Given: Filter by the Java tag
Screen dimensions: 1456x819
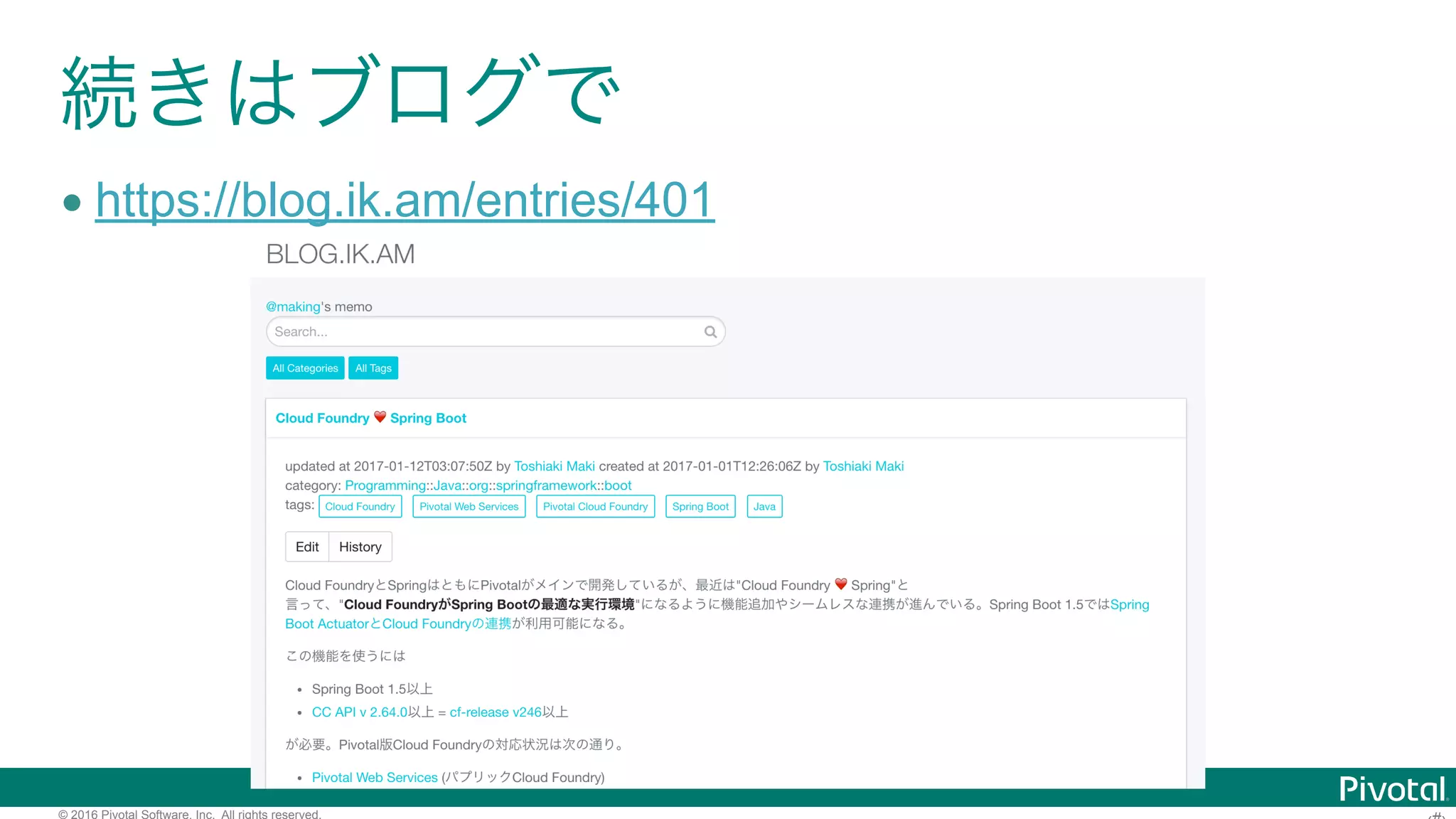Looking at the screenshot, I should click(764, 506).
